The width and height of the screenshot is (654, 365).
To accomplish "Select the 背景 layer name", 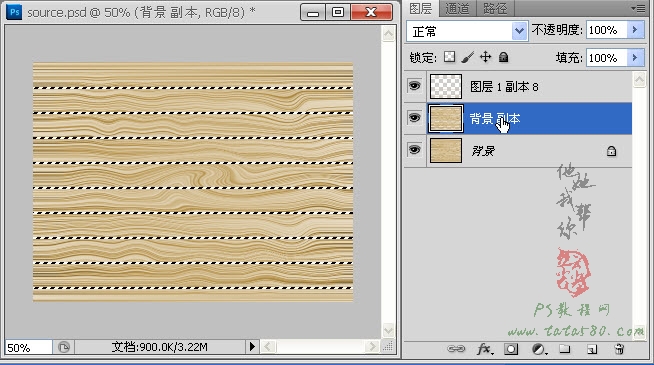I will [483, 151].
